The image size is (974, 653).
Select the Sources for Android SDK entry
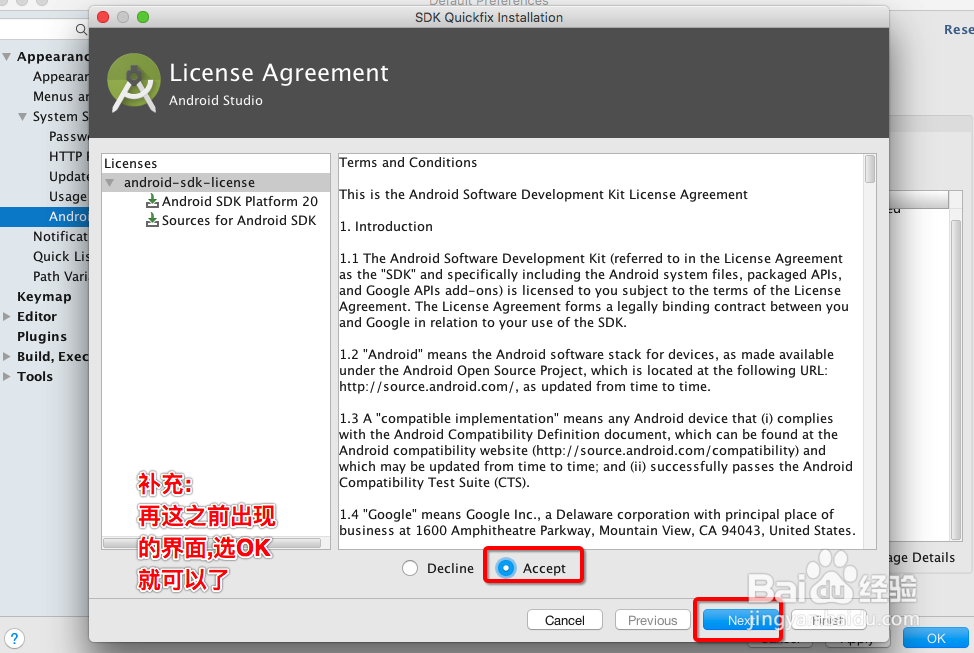pos(239,221)
